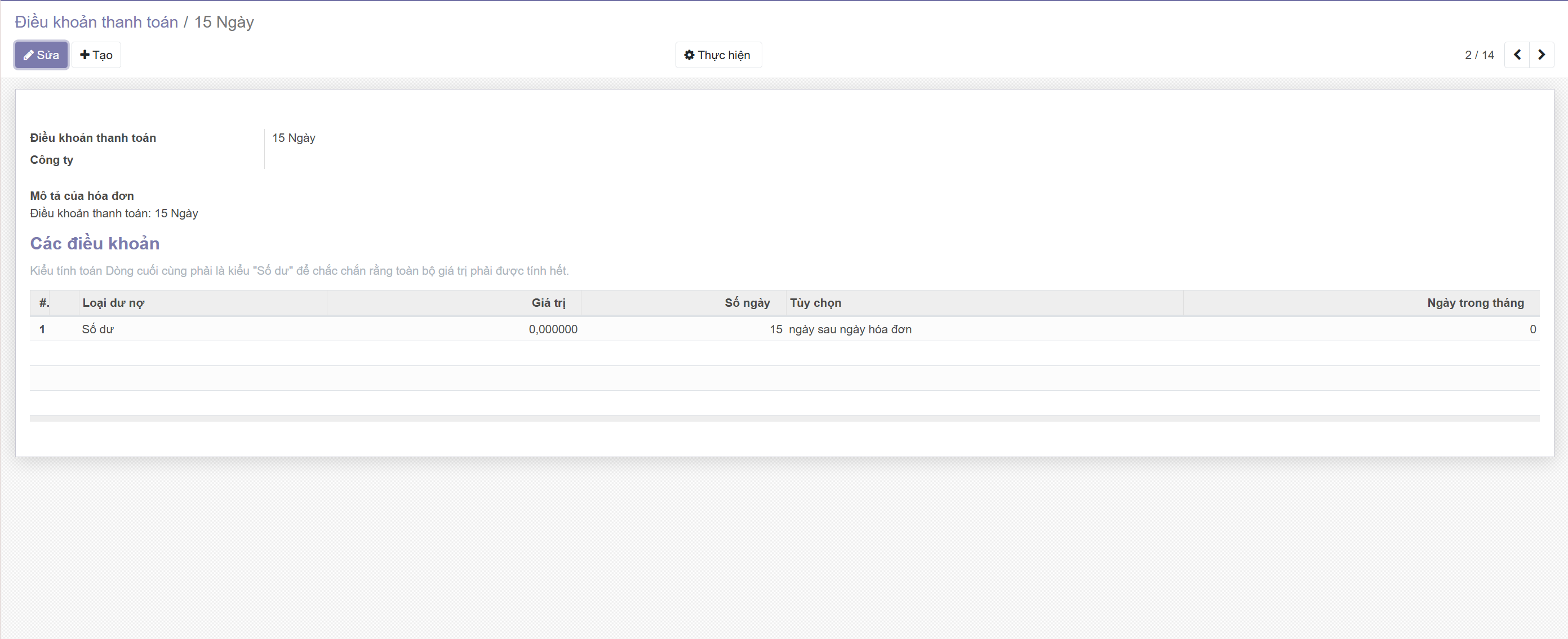Click the # sequence column header

point(45,303)
